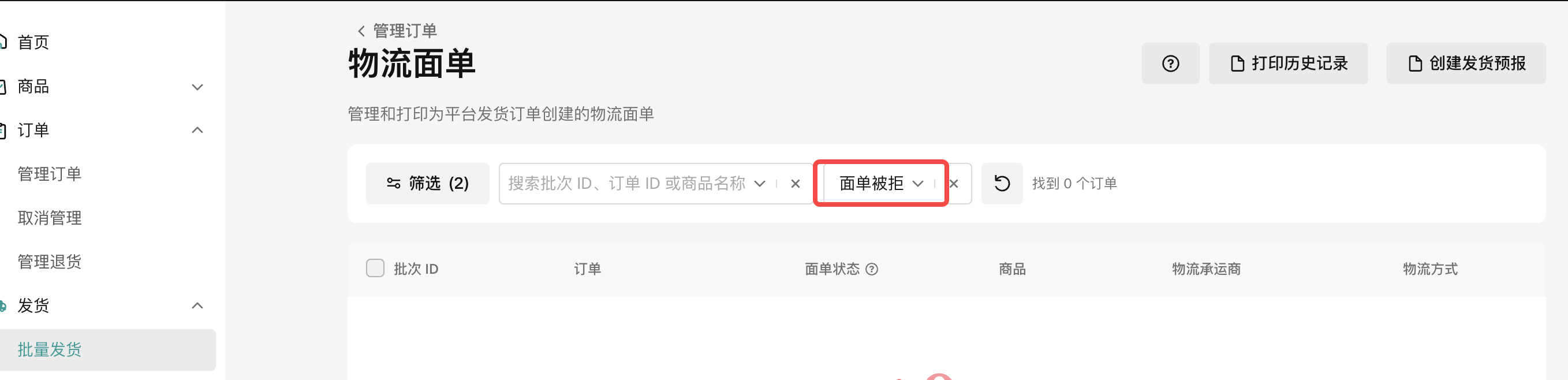The height and width of the screenshot is (380, 1568).
Task: Open 打印历史记录 print history
Action: coord(1288,64)
